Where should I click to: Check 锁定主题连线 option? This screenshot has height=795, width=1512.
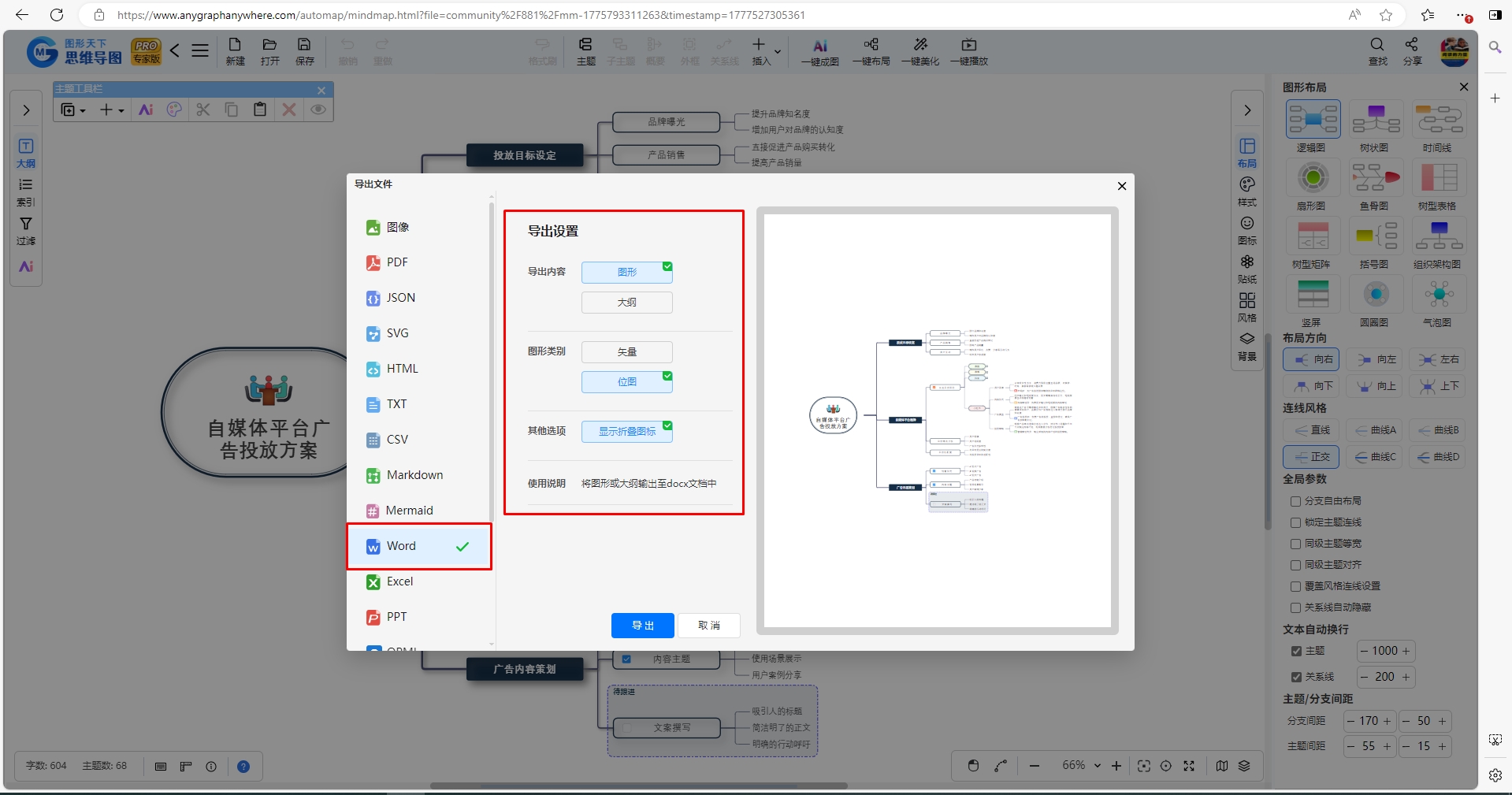point(1295,522)
